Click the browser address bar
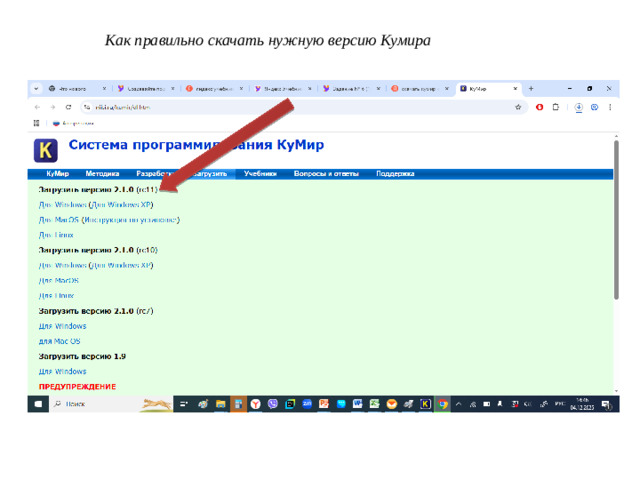The height and width of the screenshot is (480, 640). (x=302, y=107)
